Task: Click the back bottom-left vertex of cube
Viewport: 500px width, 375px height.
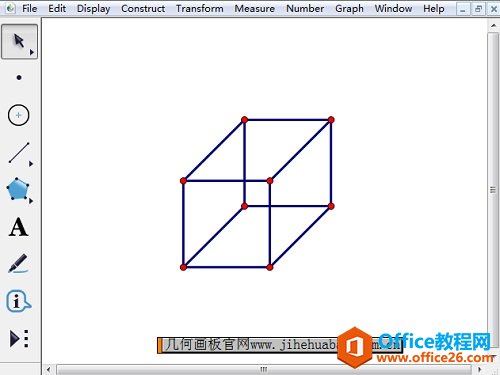Action: pyautogui.click(x=244, y=206)
